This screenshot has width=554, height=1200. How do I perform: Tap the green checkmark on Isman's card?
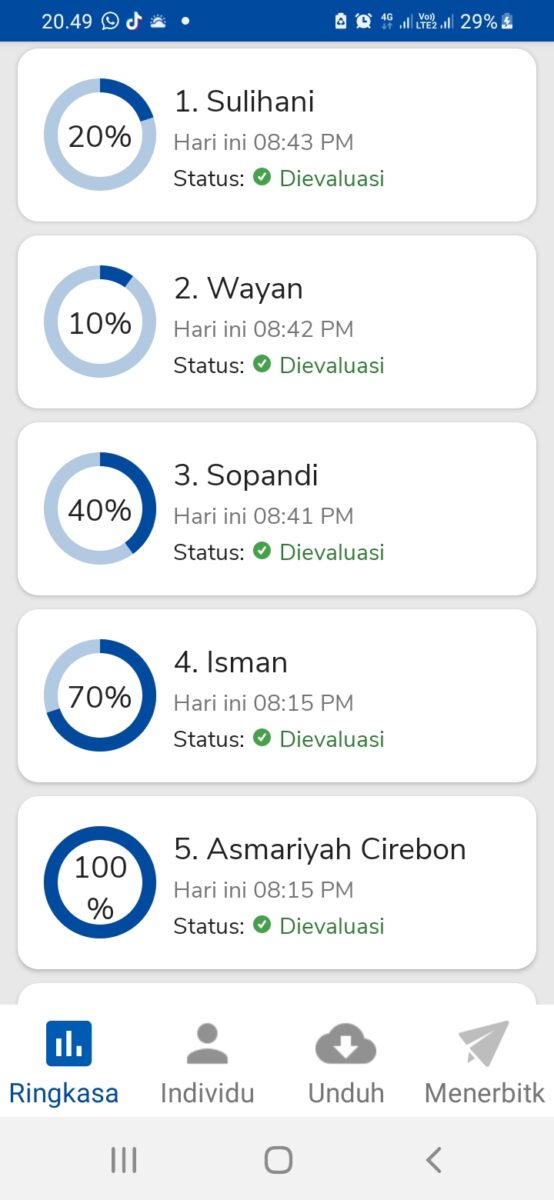click(262, 738)
